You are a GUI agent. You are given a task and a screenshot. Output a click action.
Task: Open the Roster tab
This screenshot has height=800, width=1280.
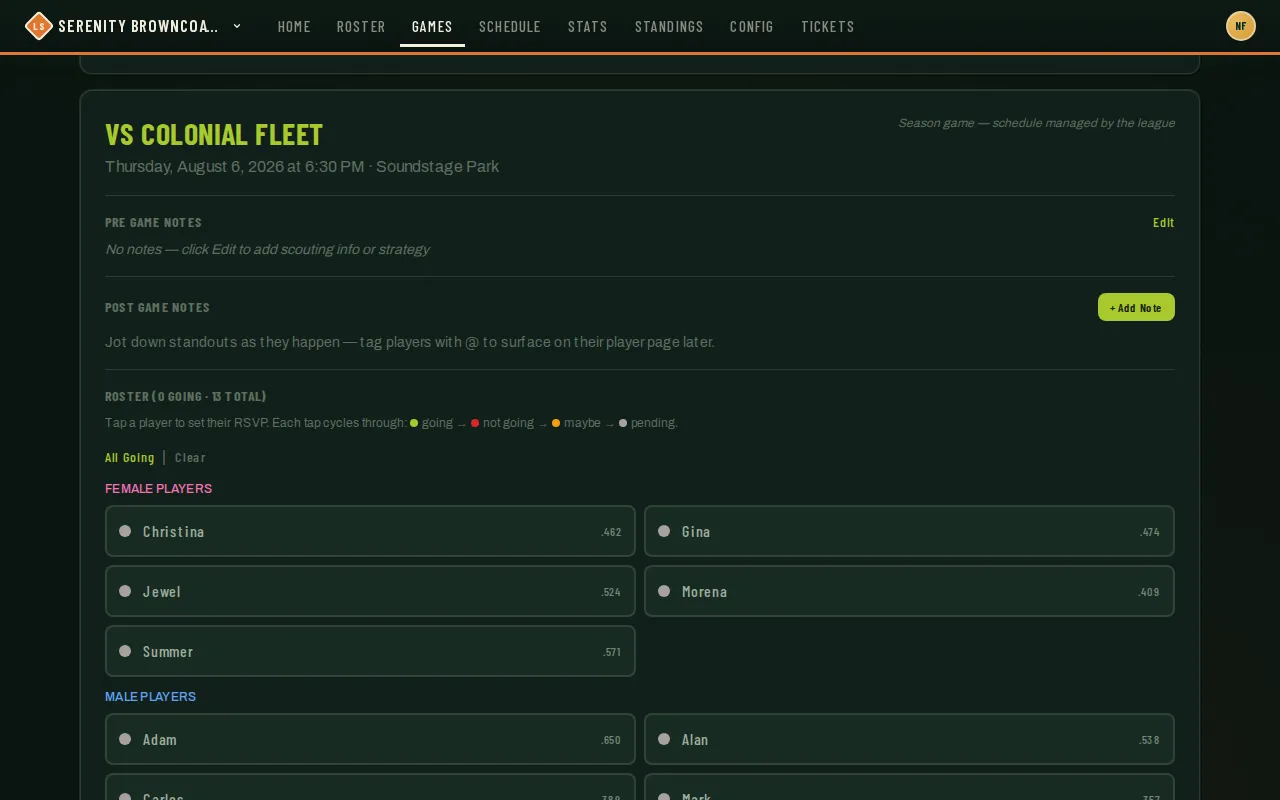coord(361,27)
